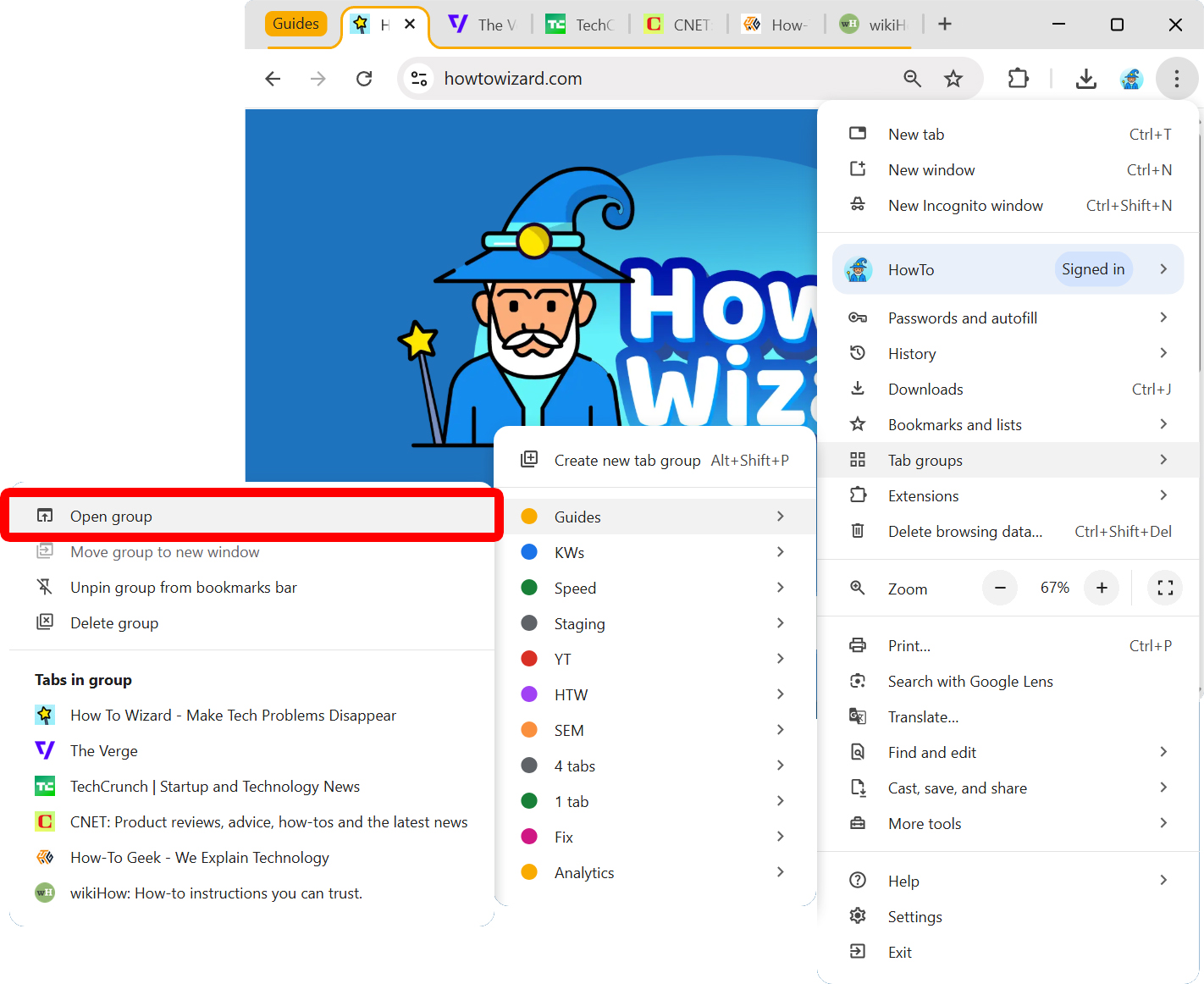
Task: Select the Unpin group from bookmarks bar icon
Action: (x=44, y=587)
